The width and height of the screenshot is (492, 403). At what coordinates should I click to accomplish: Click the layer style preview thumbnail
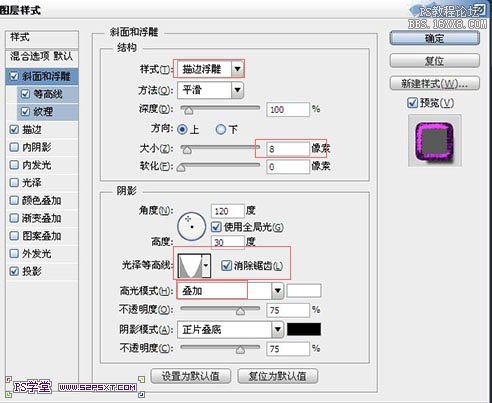point(435,140)
